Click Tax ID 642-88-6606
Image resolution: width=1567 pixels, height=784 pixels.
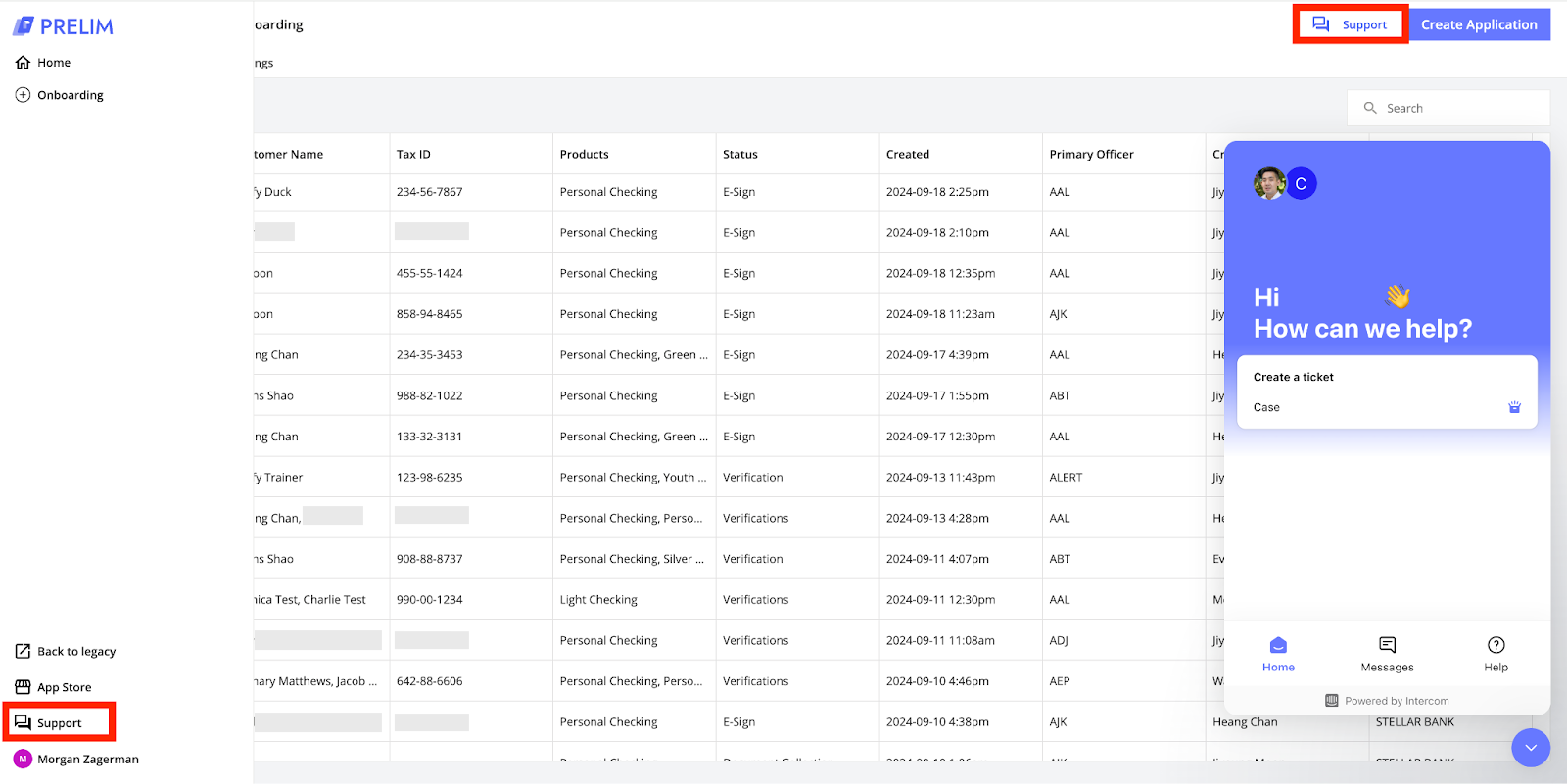(x=429, y=681)
